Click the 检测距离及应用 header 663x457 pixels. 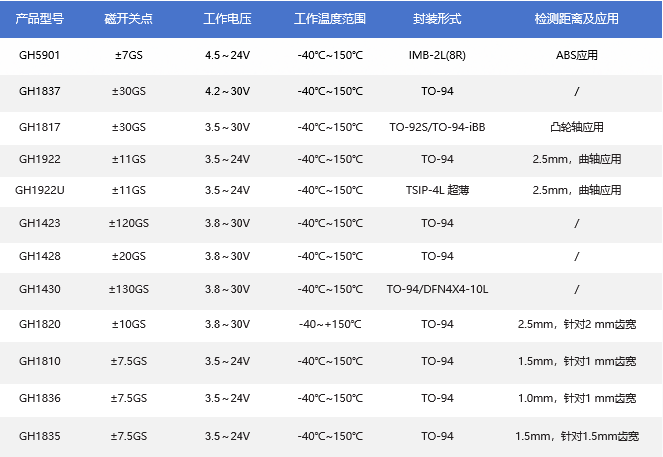click(x=577, y=19)
